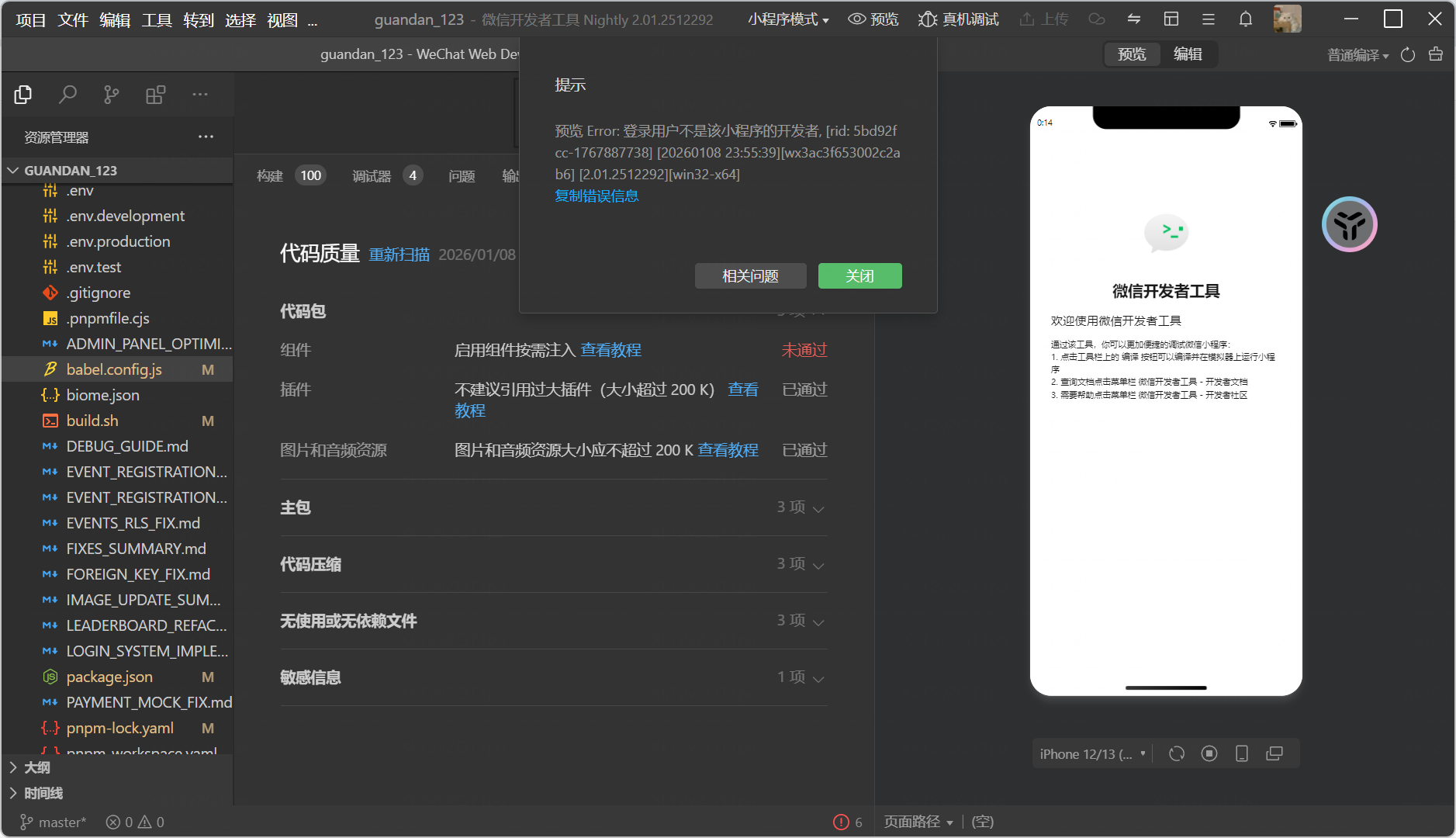Viewport: 1456px width, 838px height.
Task: Open the package.json file
Action: pyautogui.click(x=117, y=677)
